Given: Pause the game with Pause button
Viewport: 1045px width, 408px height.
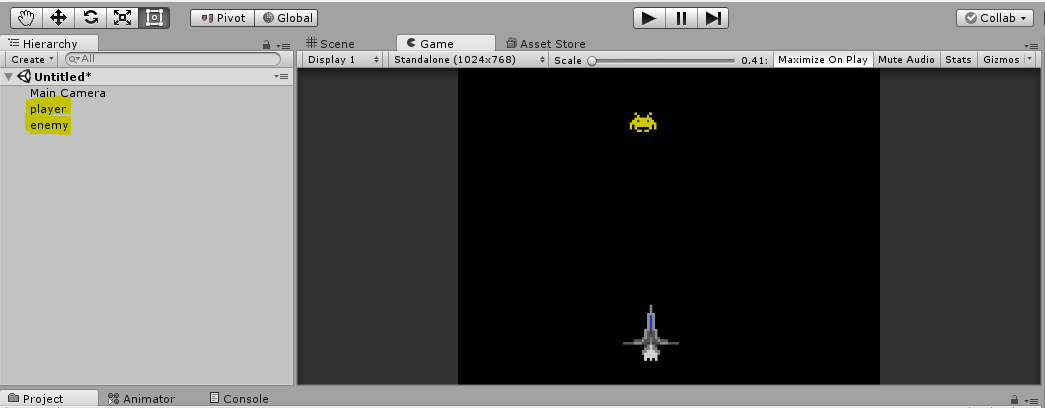Looking at the screenshot, I should coord(680,18).
